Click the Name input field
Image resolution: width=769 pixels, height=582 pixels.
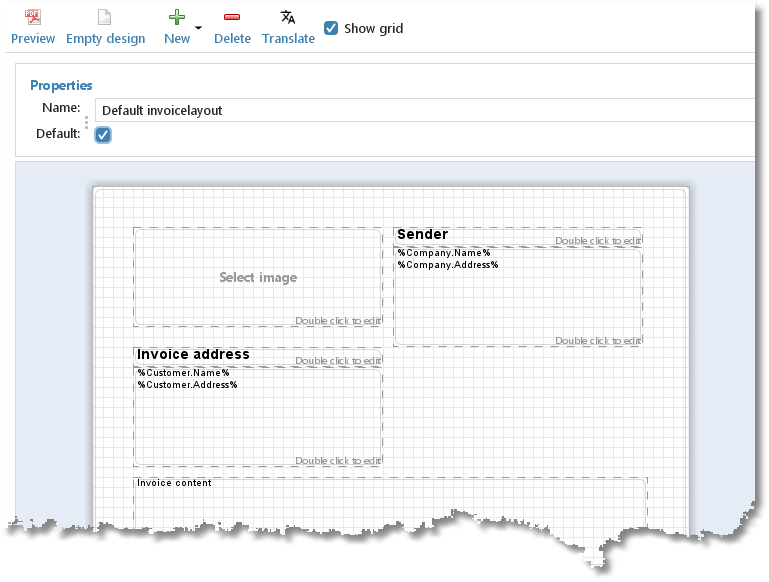tap(425, 110)
